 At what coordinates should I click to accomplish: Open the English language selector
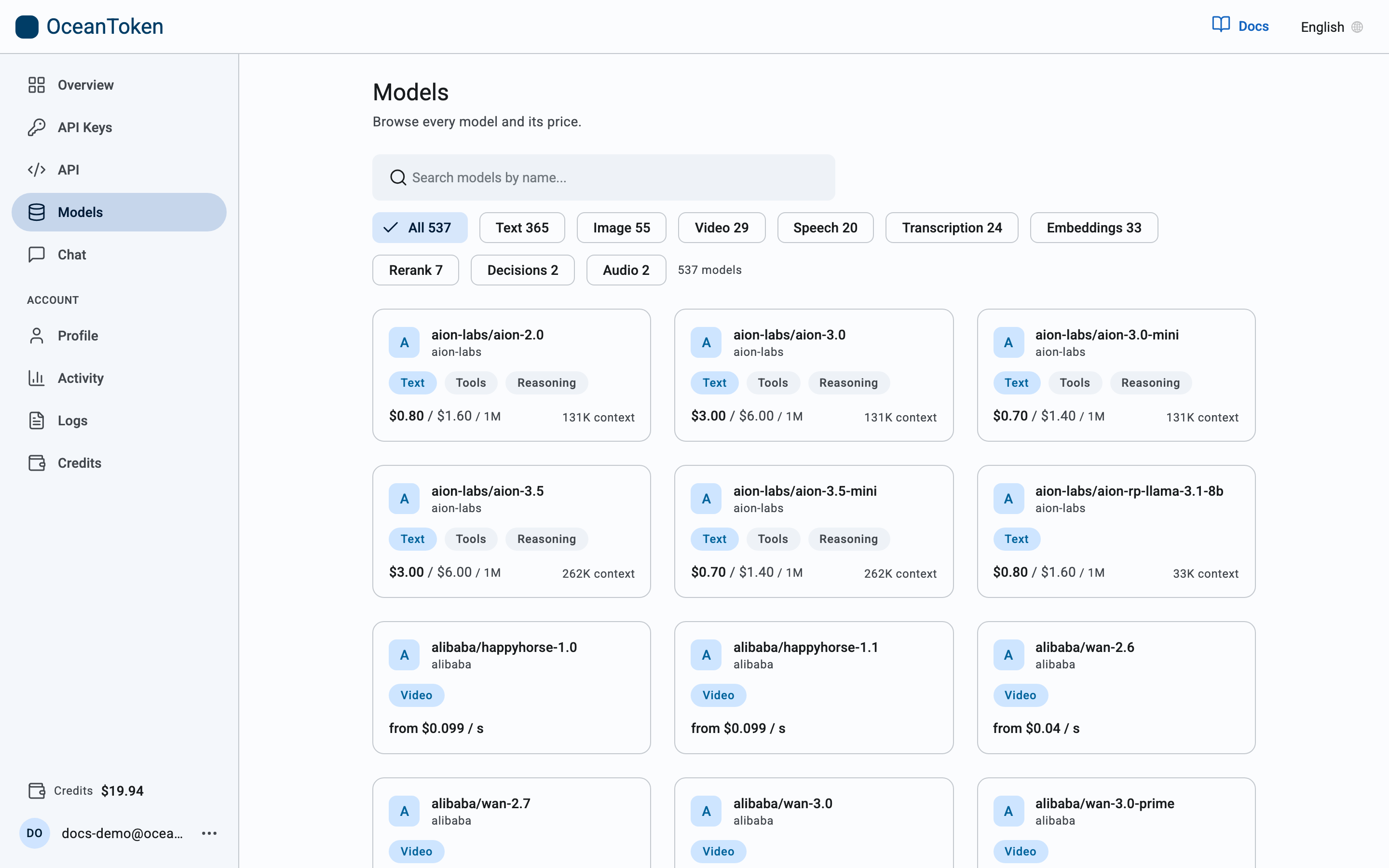pos(1331,27)
